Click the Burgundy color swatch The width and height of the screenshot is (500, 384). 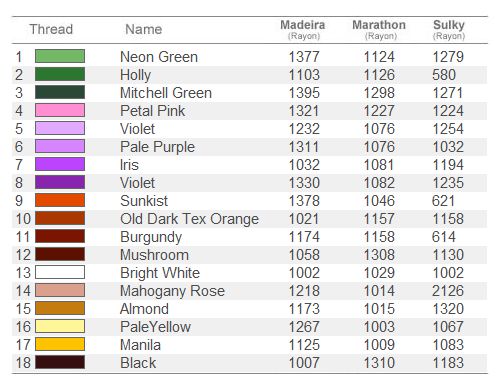tap(60, 236)
